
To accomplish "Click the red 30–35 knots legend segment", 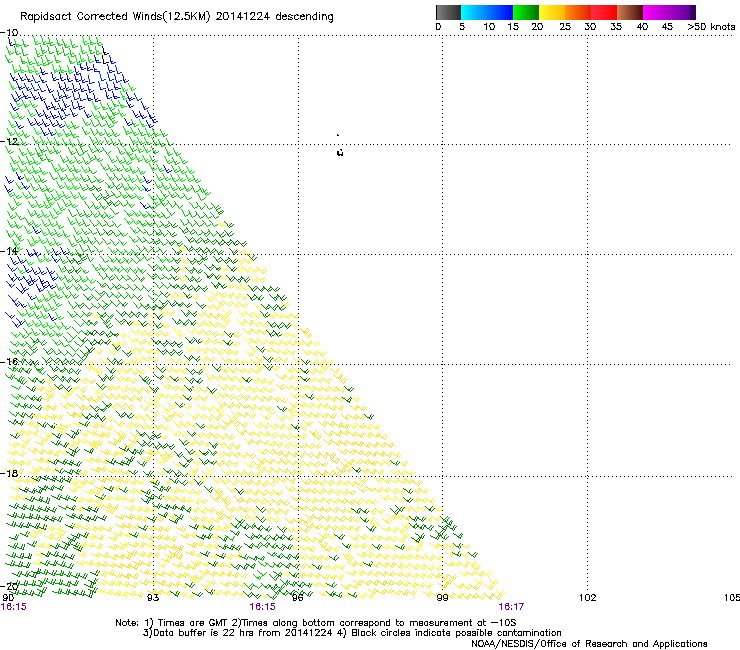I will 604,12.
